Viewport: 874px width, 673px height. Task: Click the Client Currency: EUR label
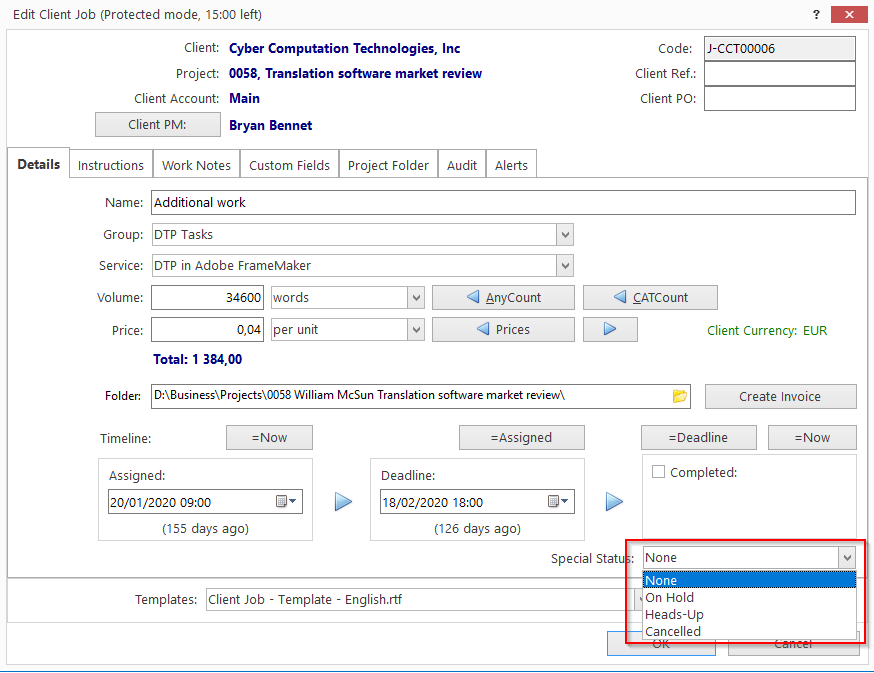pyautogui.click(x=767, y=331)
